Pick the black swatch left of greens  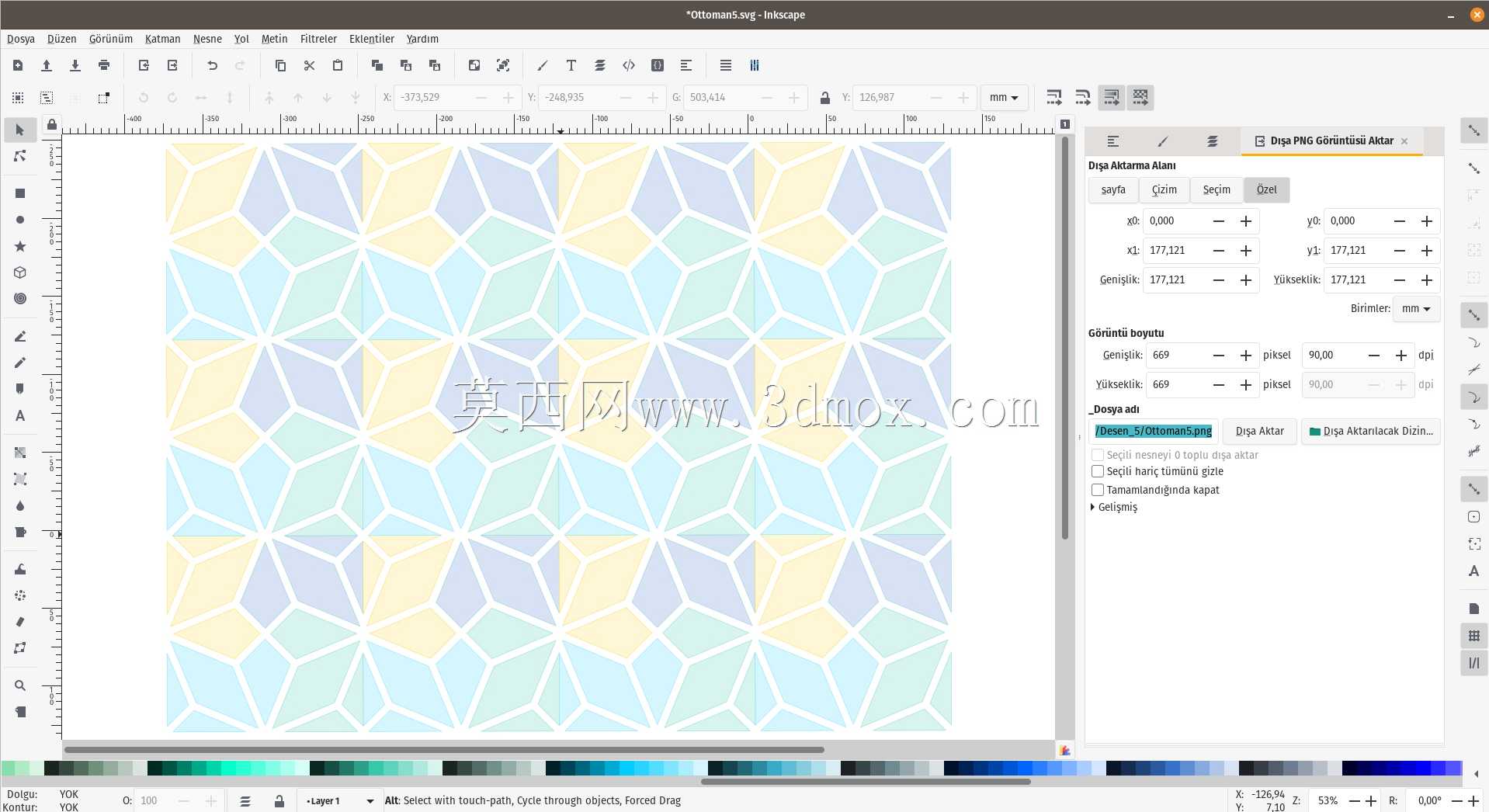[51, 769]
